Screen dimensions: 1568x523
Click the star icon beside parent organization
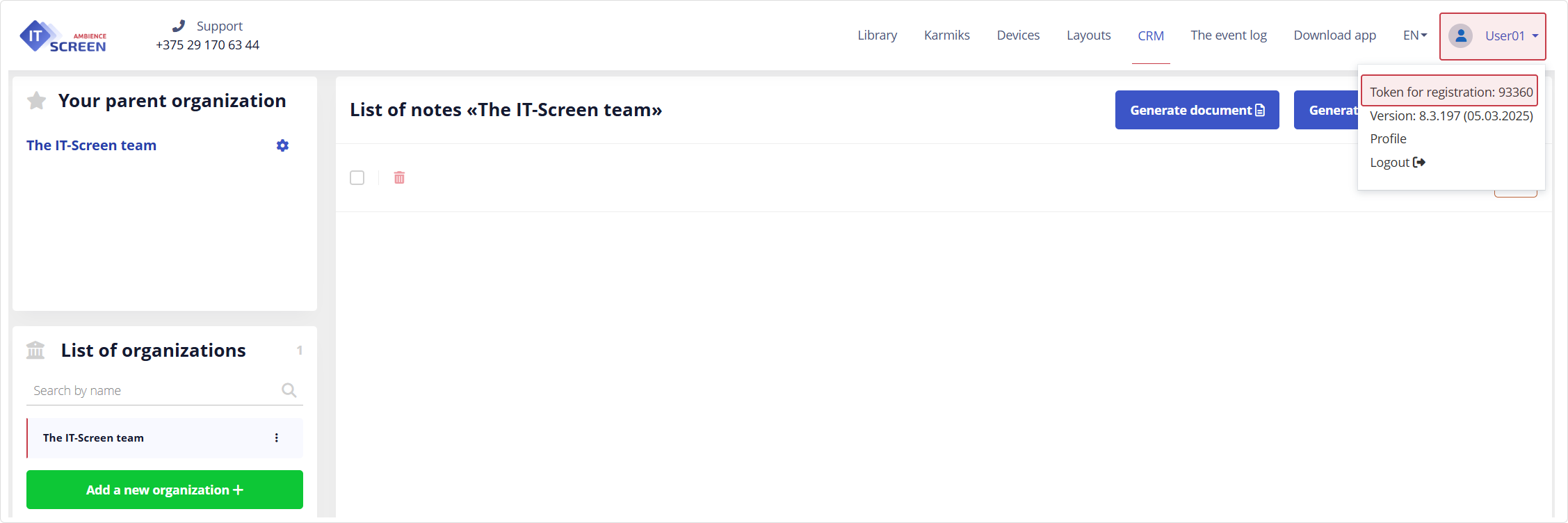(x=36, y=101)
